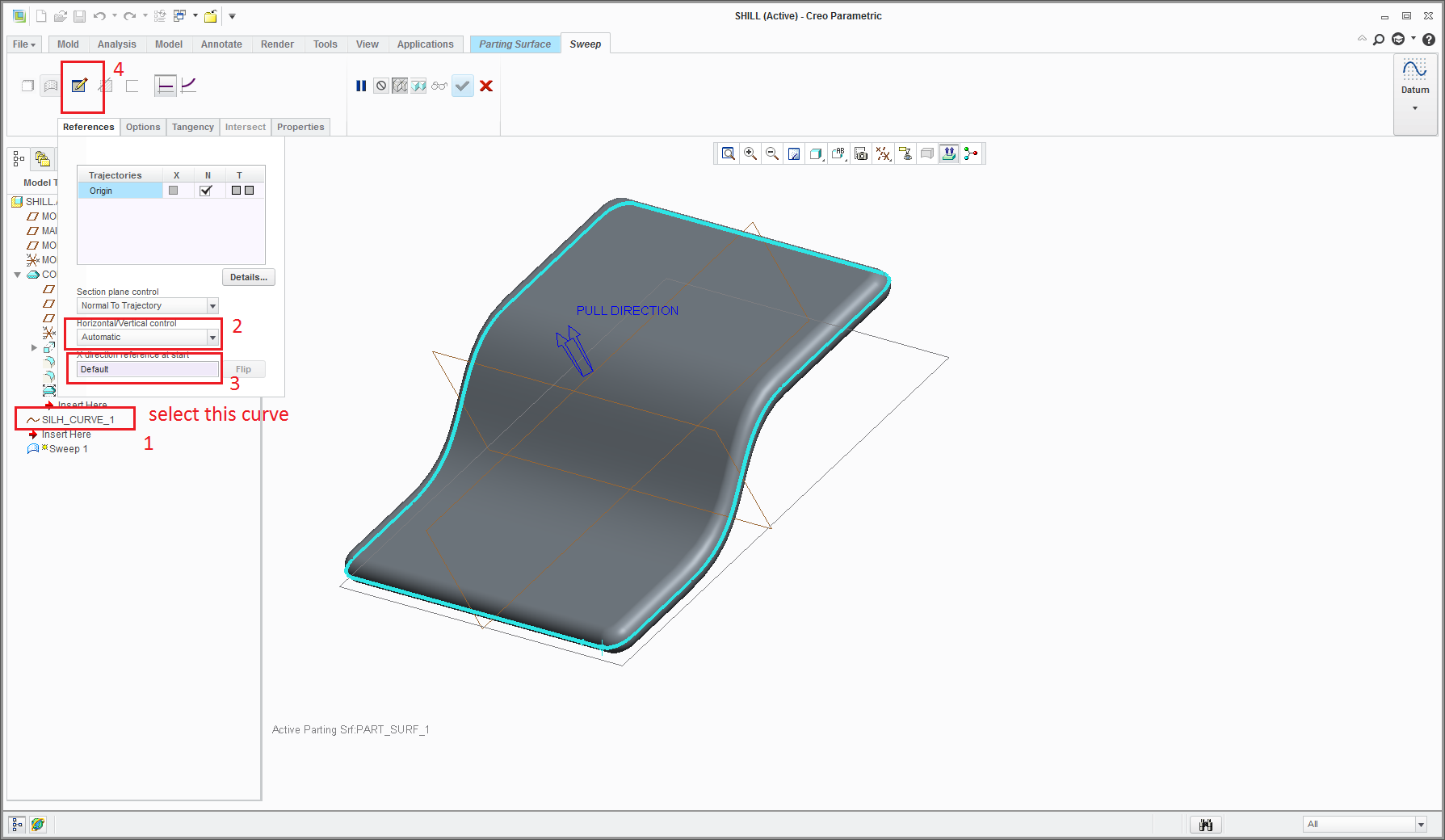This screenshot has height=840, width=1445.
Task: Accept the sweep with green checkmark
Action: 462,86
